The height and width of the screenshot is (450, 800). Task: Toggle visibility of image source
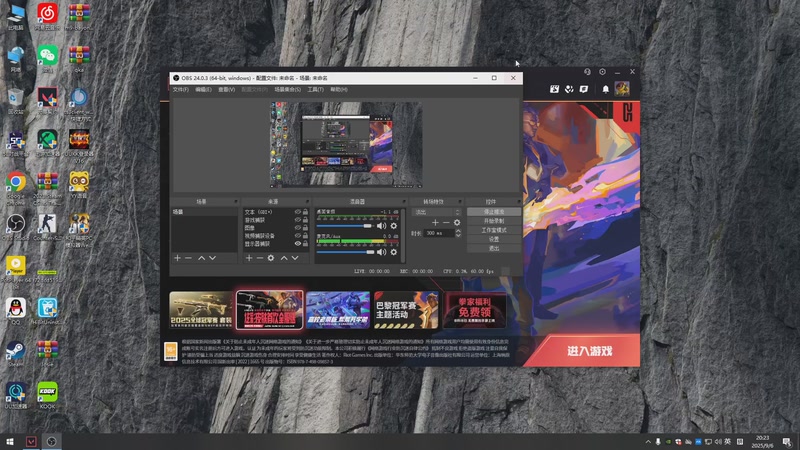click(297, 228)
